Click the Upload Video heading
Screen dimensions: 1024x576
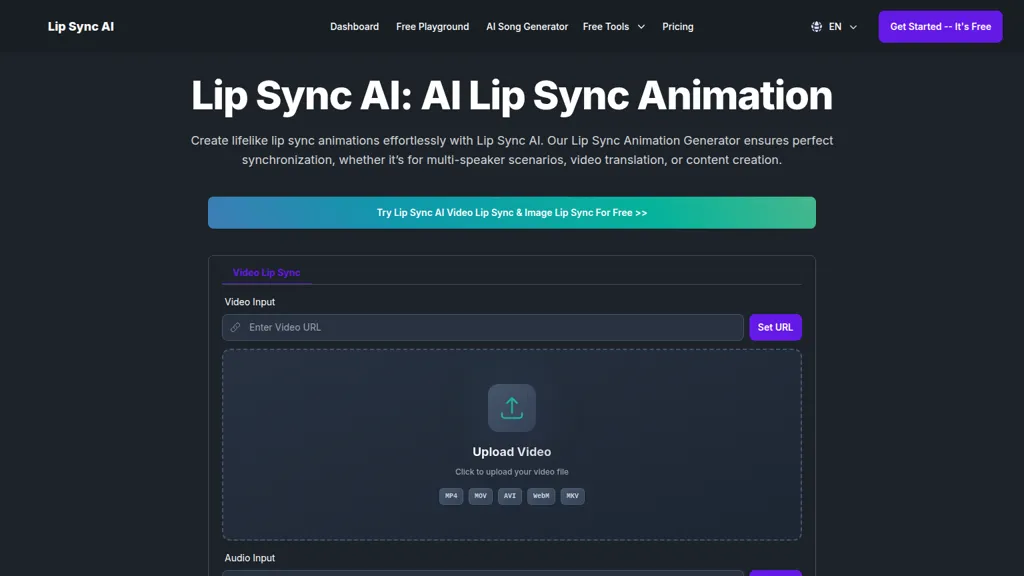(x=511, y=452)
